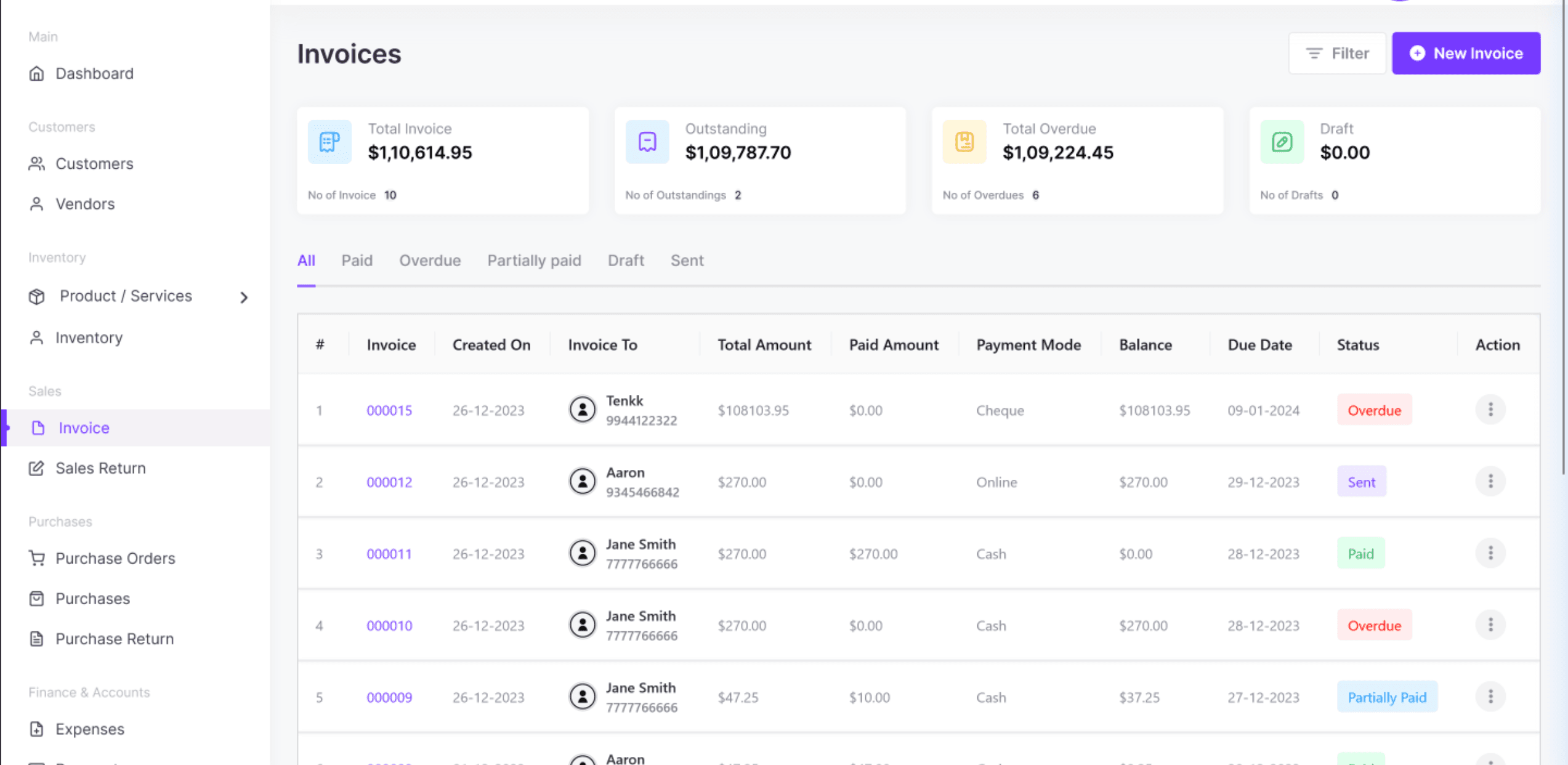Viewport: 1568px width, 765px height.
Task: Click the Draft green edit icon
Action: point(1282,142)
